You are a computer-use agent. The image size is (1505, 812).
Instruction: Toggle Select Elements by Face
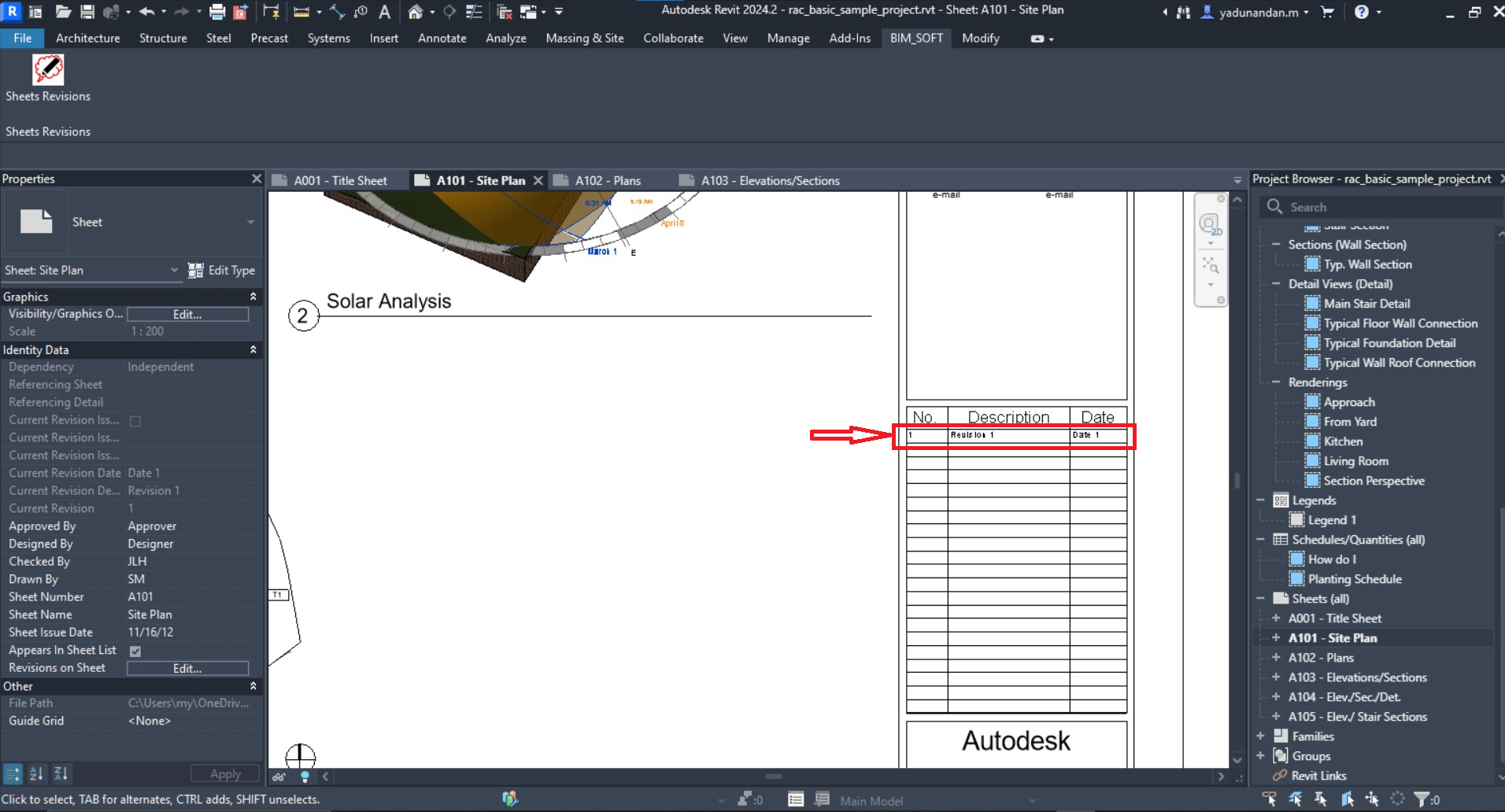tap(1347, 799)
